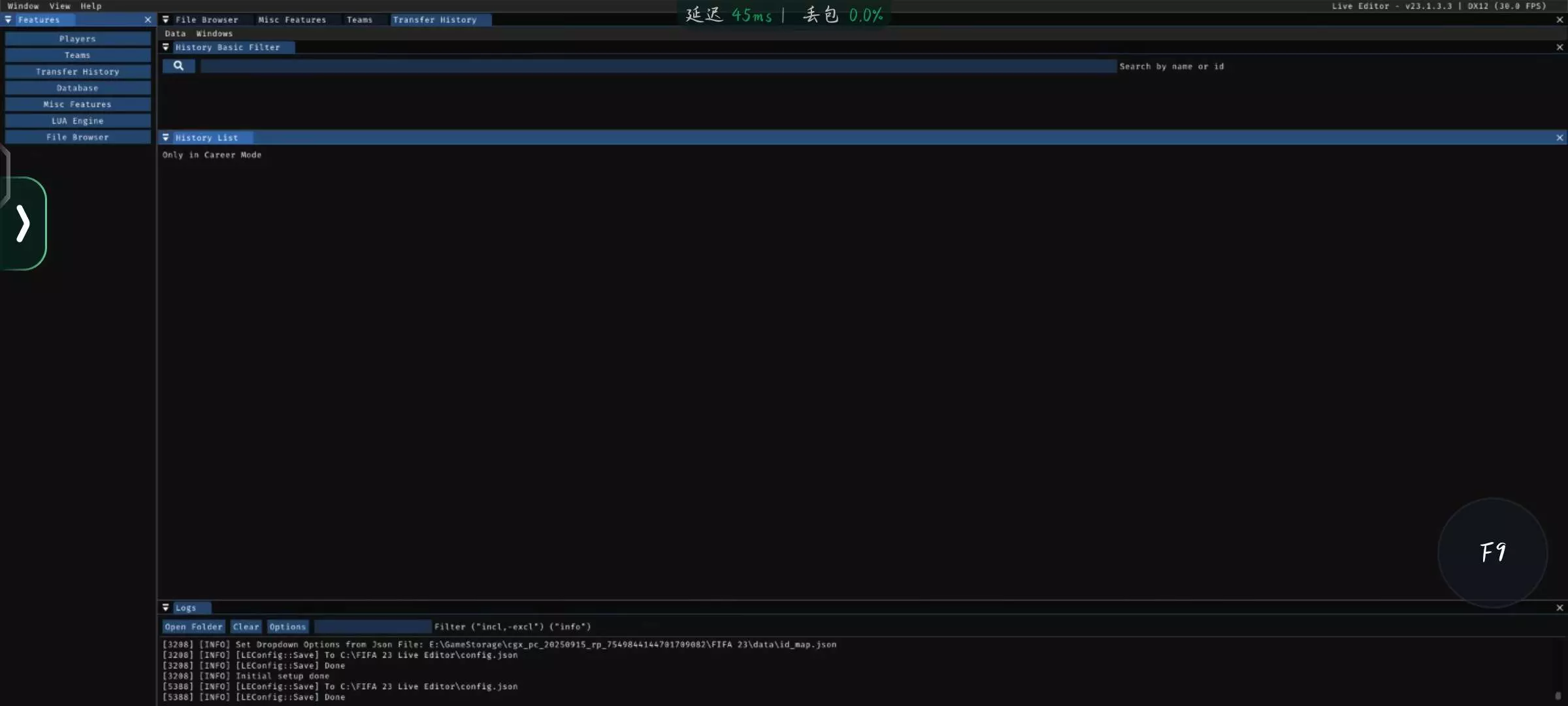
Task: Close the Logs panel
Action: click(1560, 607)
